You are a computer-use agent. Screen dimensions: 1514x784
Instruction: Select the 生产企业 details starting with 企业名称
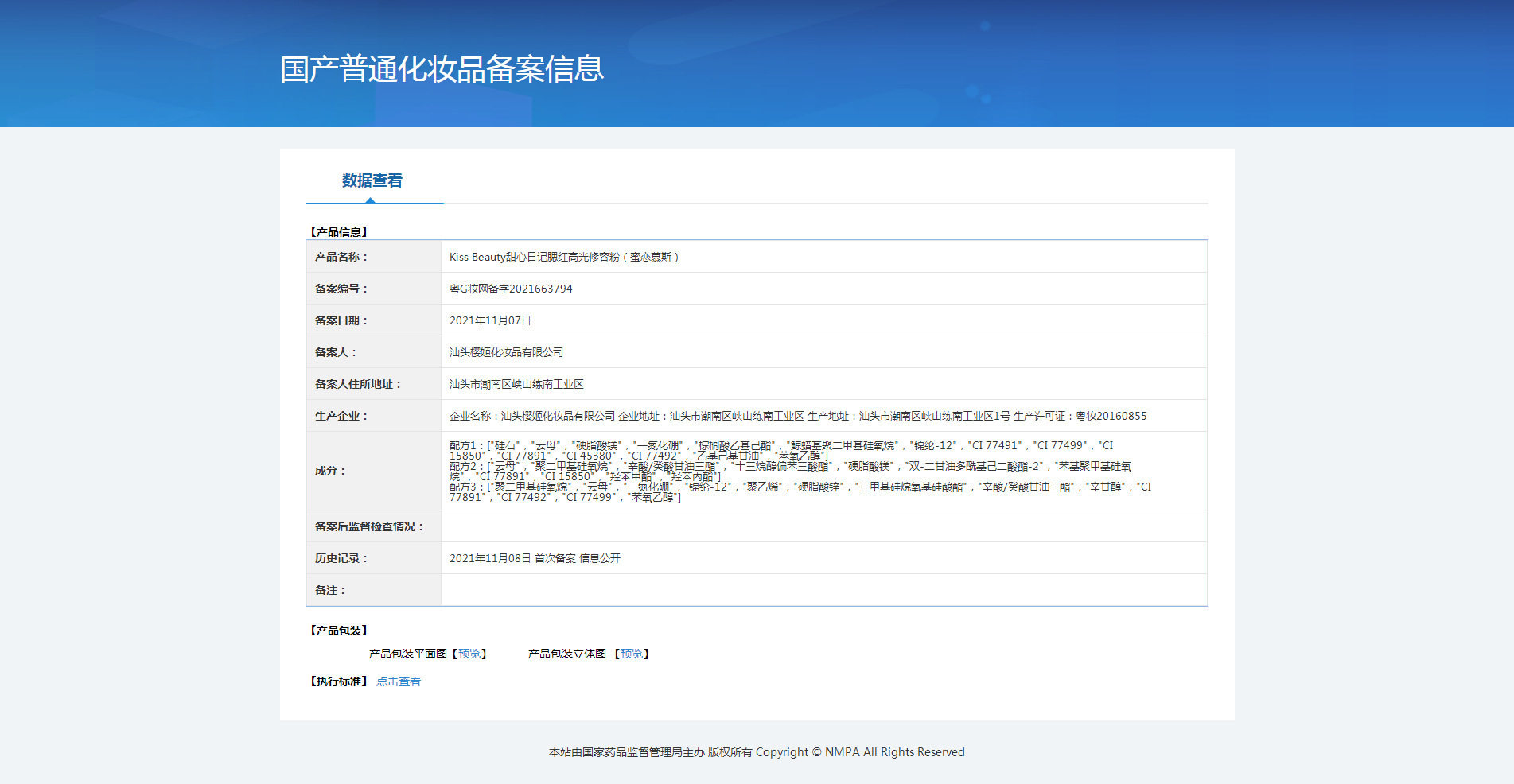(x=798, y=416)
